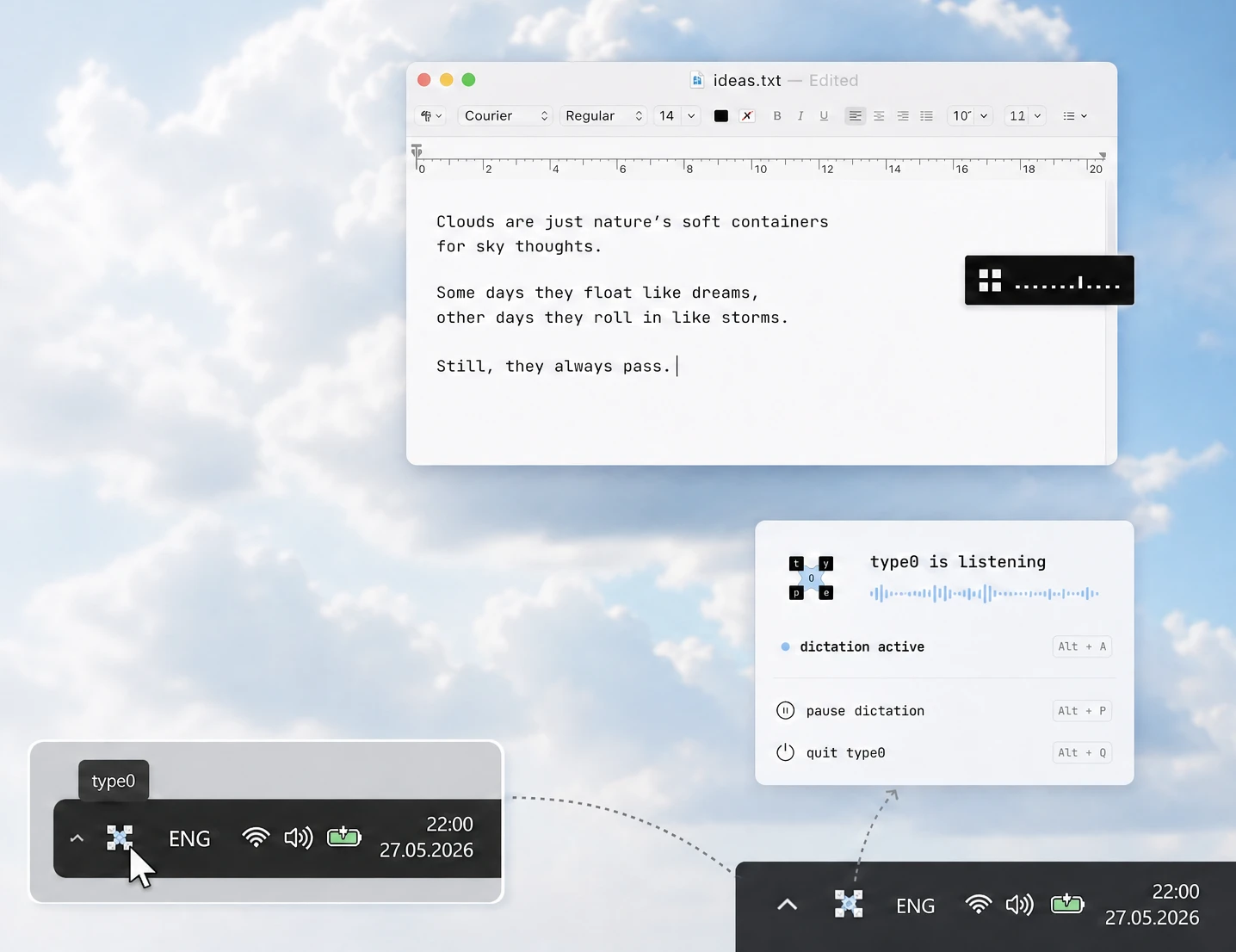Viewport: 1236px width, 952px height.
Task: Click the 'type0 is listening' heading
Action: pos(958,561)
